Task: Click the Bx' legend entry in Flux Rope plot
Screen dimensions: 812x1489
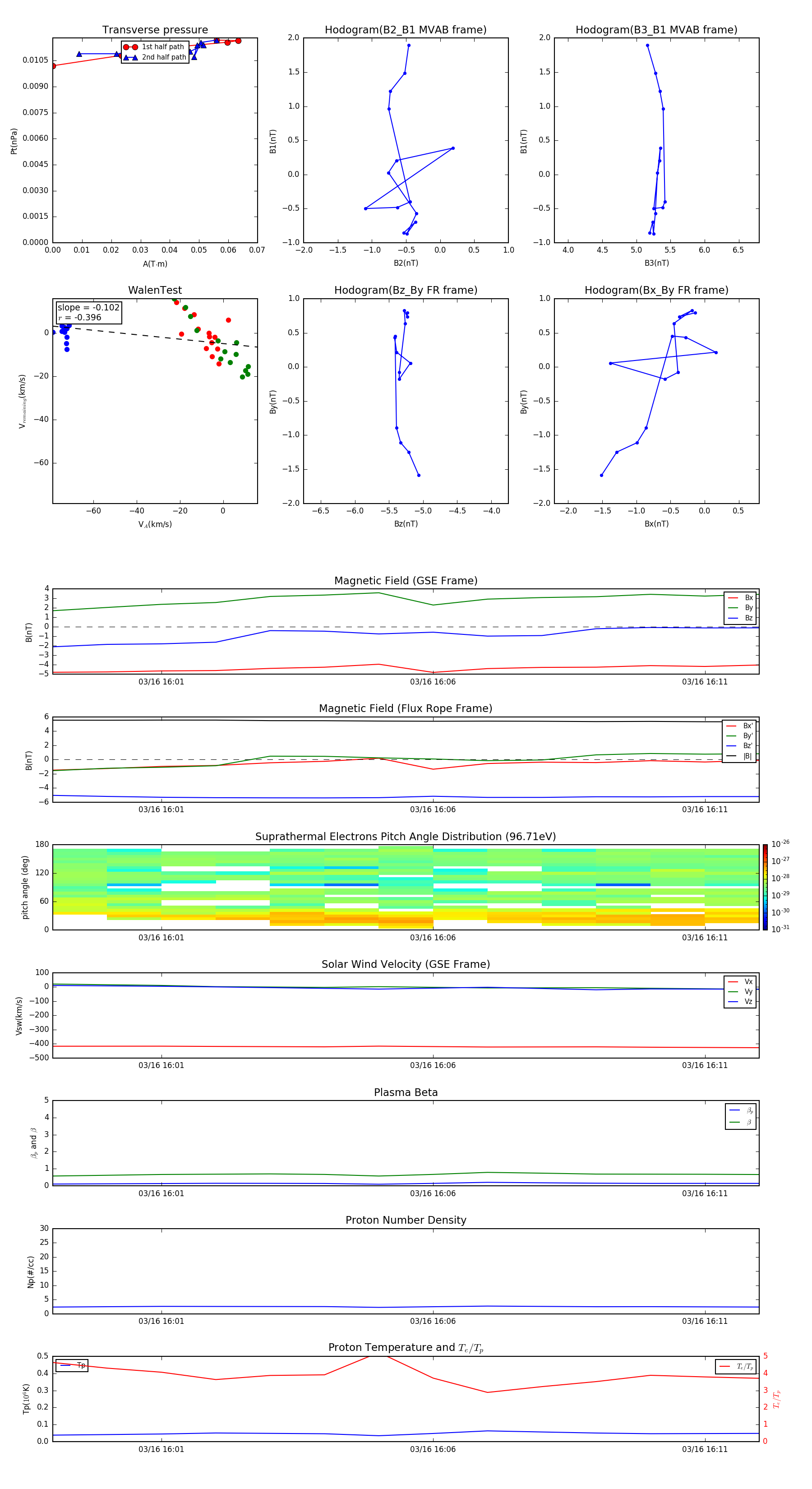Action: pos(740,726)
